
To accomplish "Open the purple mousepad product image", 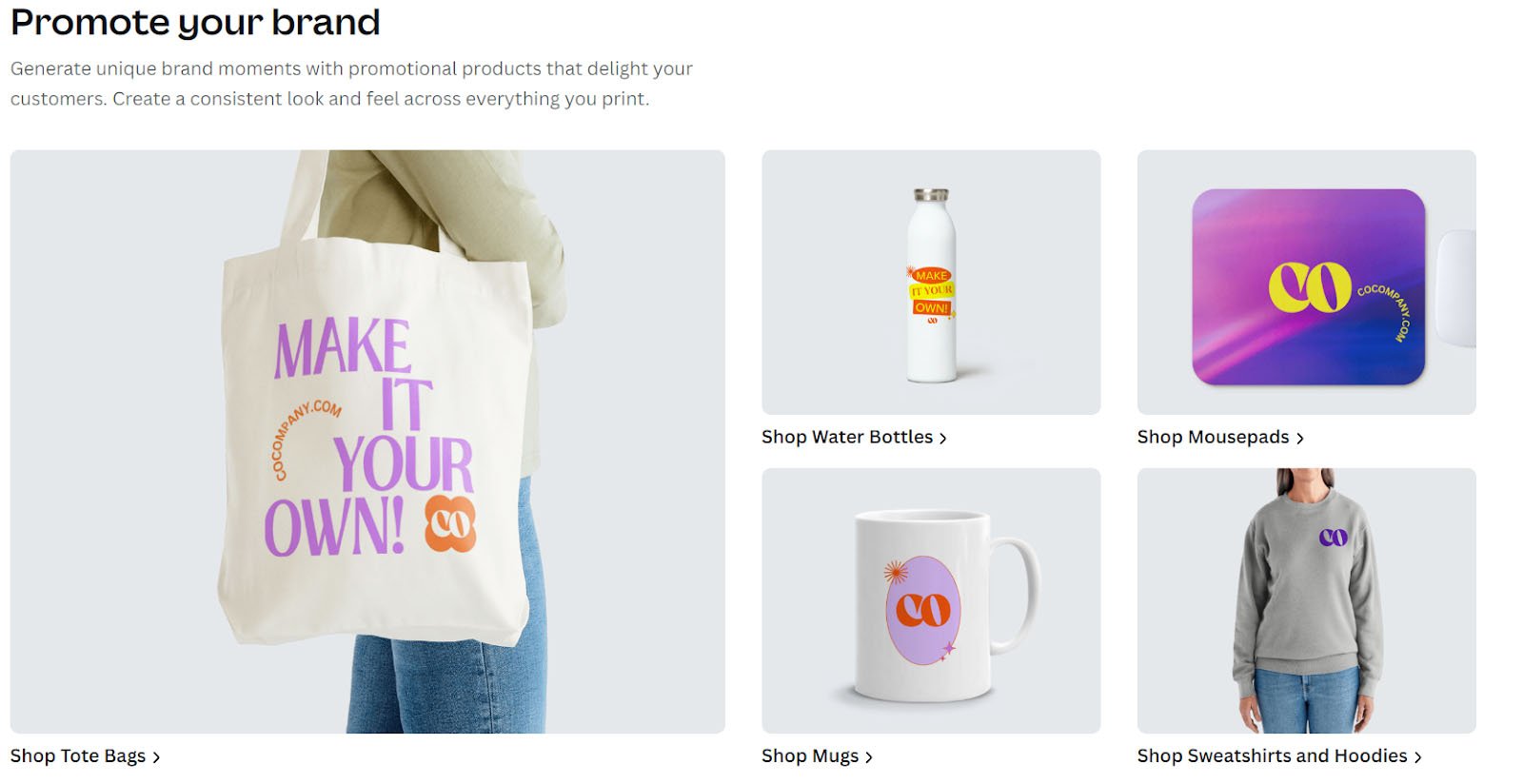I will pos(1307,283).
